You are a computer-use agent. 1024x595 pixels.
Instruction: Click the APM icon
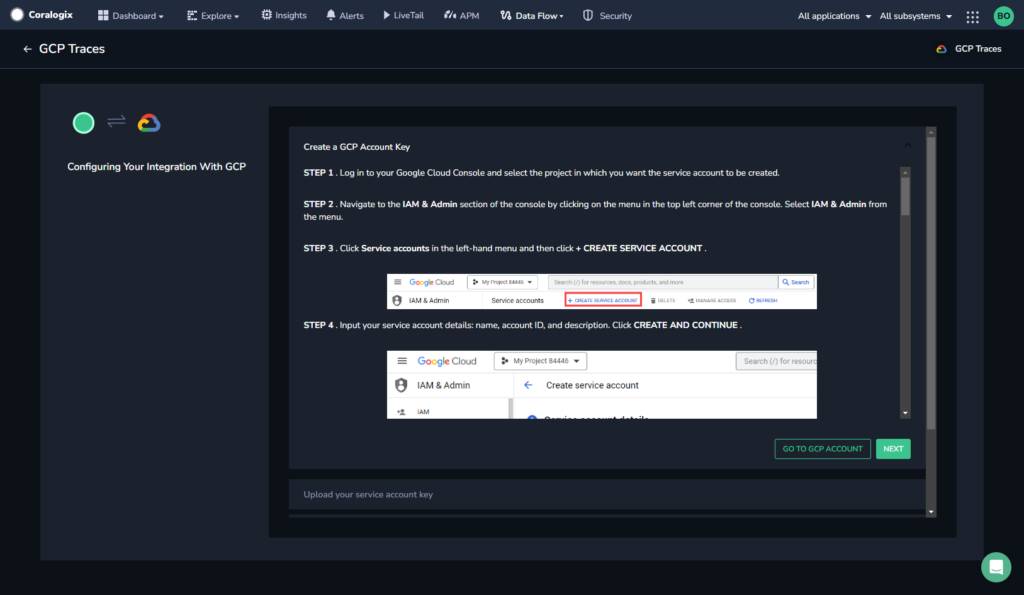coord(450,15)
